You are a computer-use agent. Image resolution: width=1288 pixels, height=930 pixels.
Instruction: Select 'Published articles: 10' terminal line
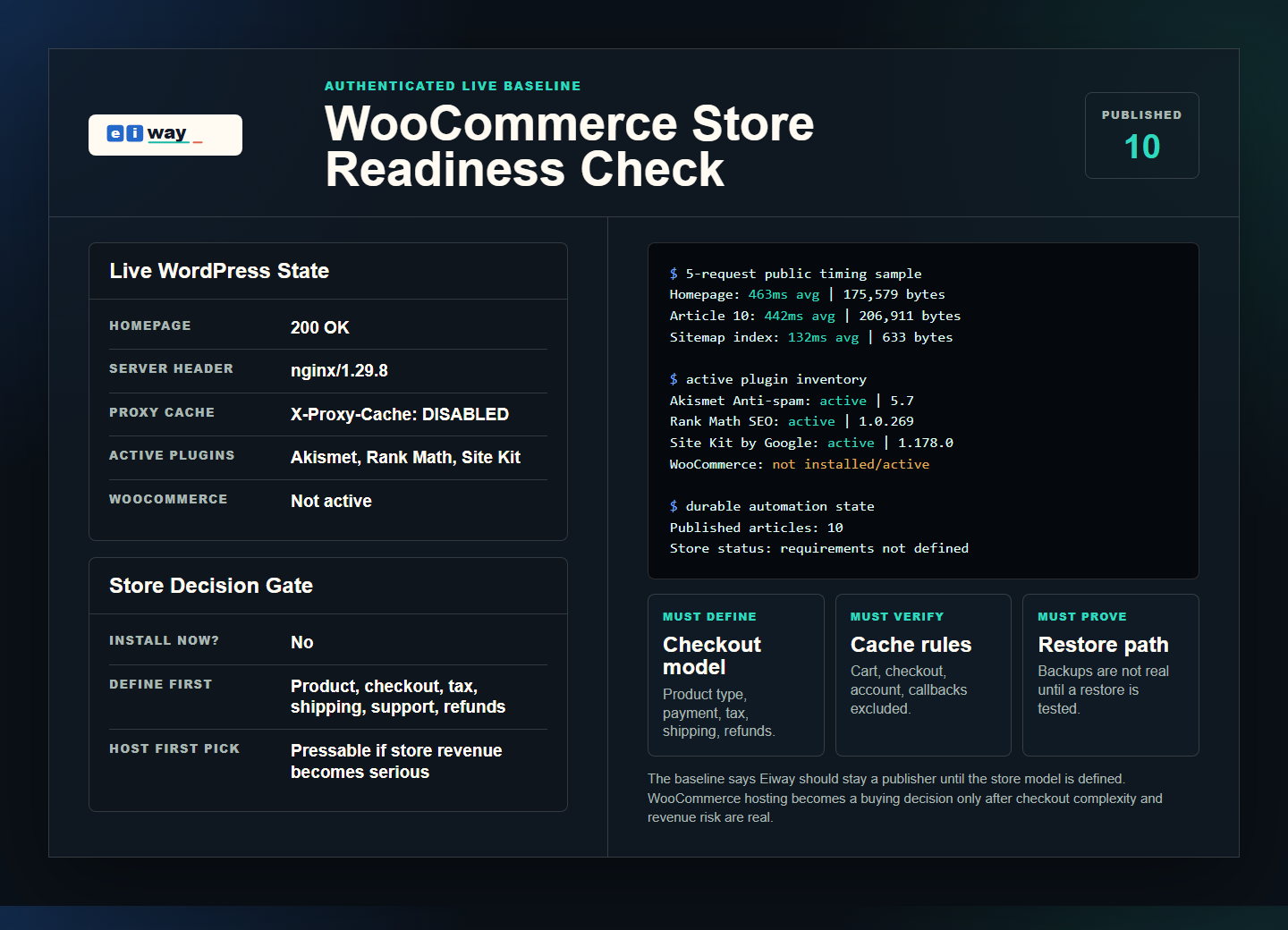[756, 528]
